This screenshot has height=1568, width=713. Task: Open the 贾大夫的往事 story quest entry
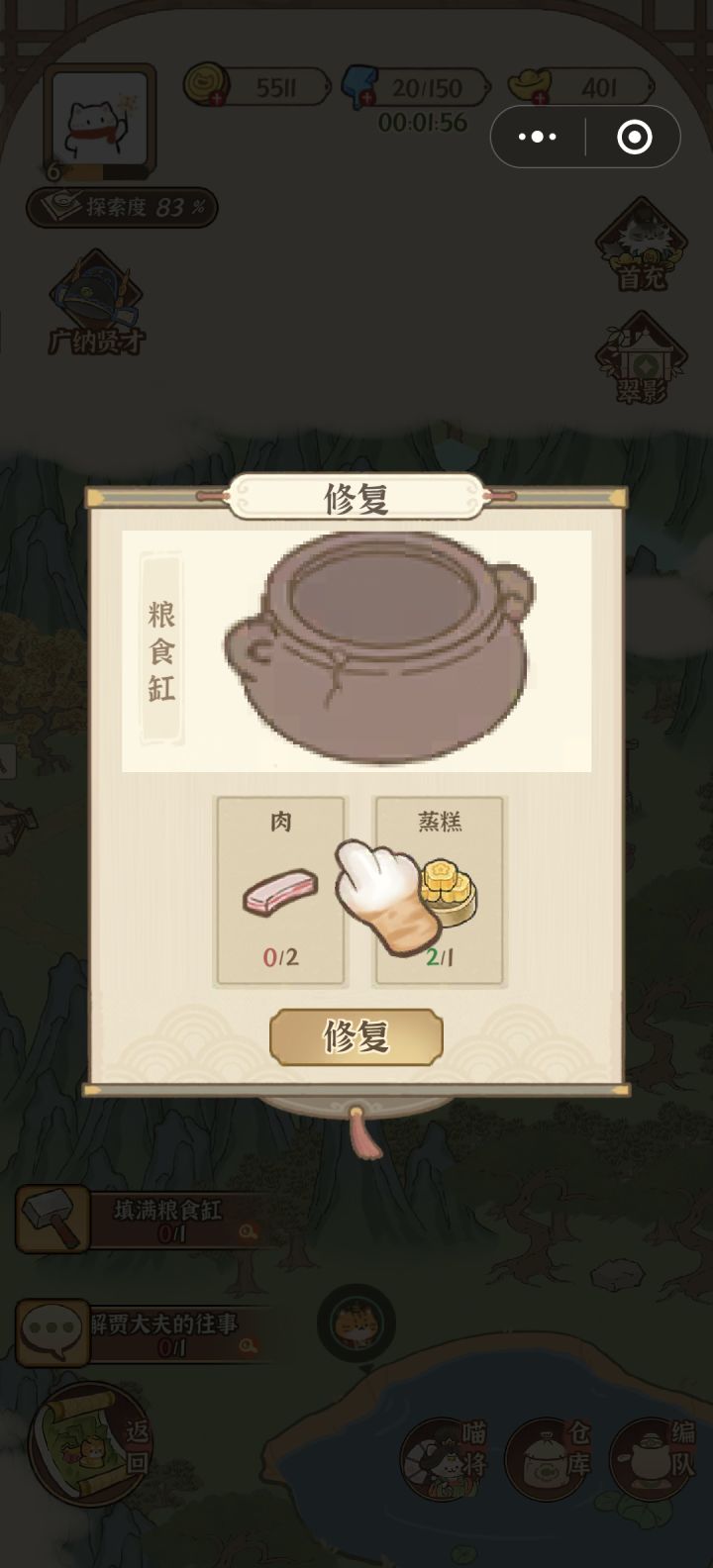click(141, 1333)
